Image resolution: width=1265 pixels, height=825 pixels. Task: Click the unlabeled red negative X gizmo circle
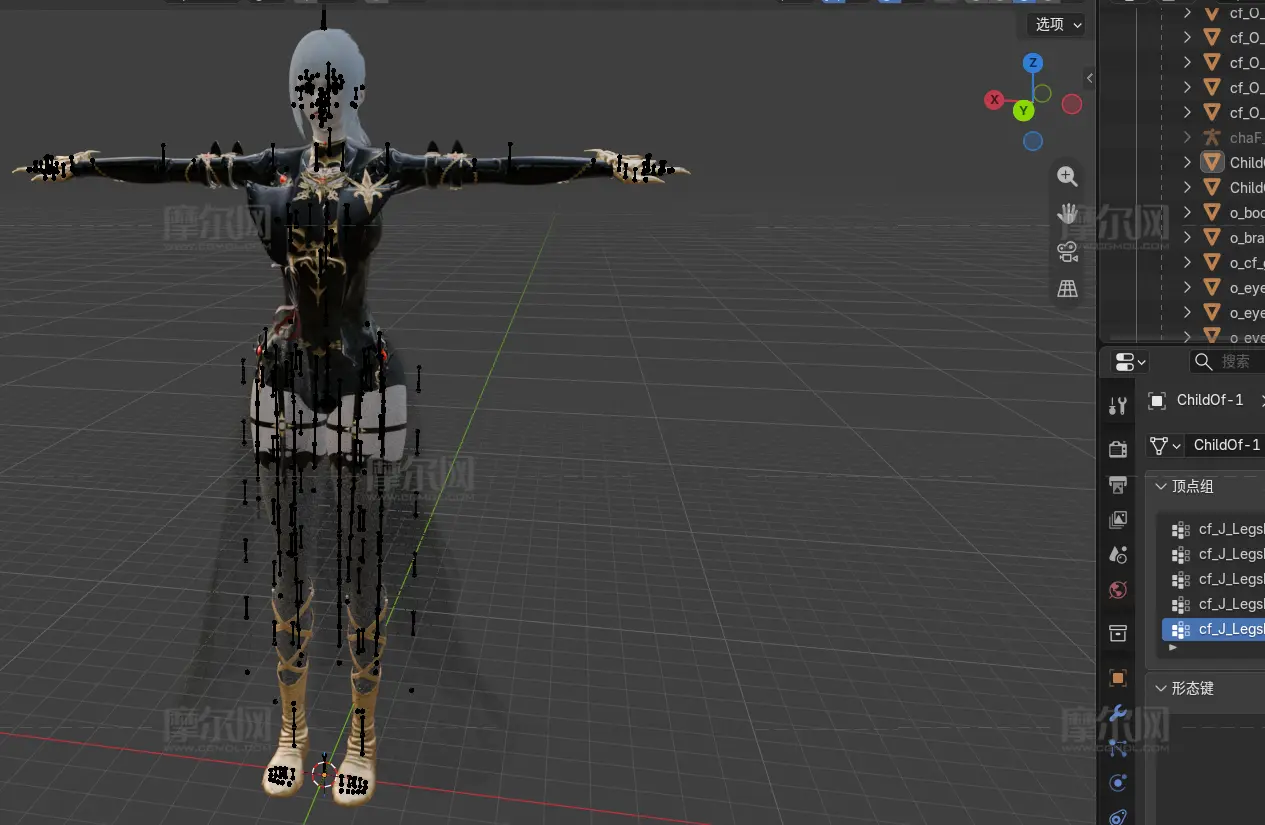tap(1072, 104)
